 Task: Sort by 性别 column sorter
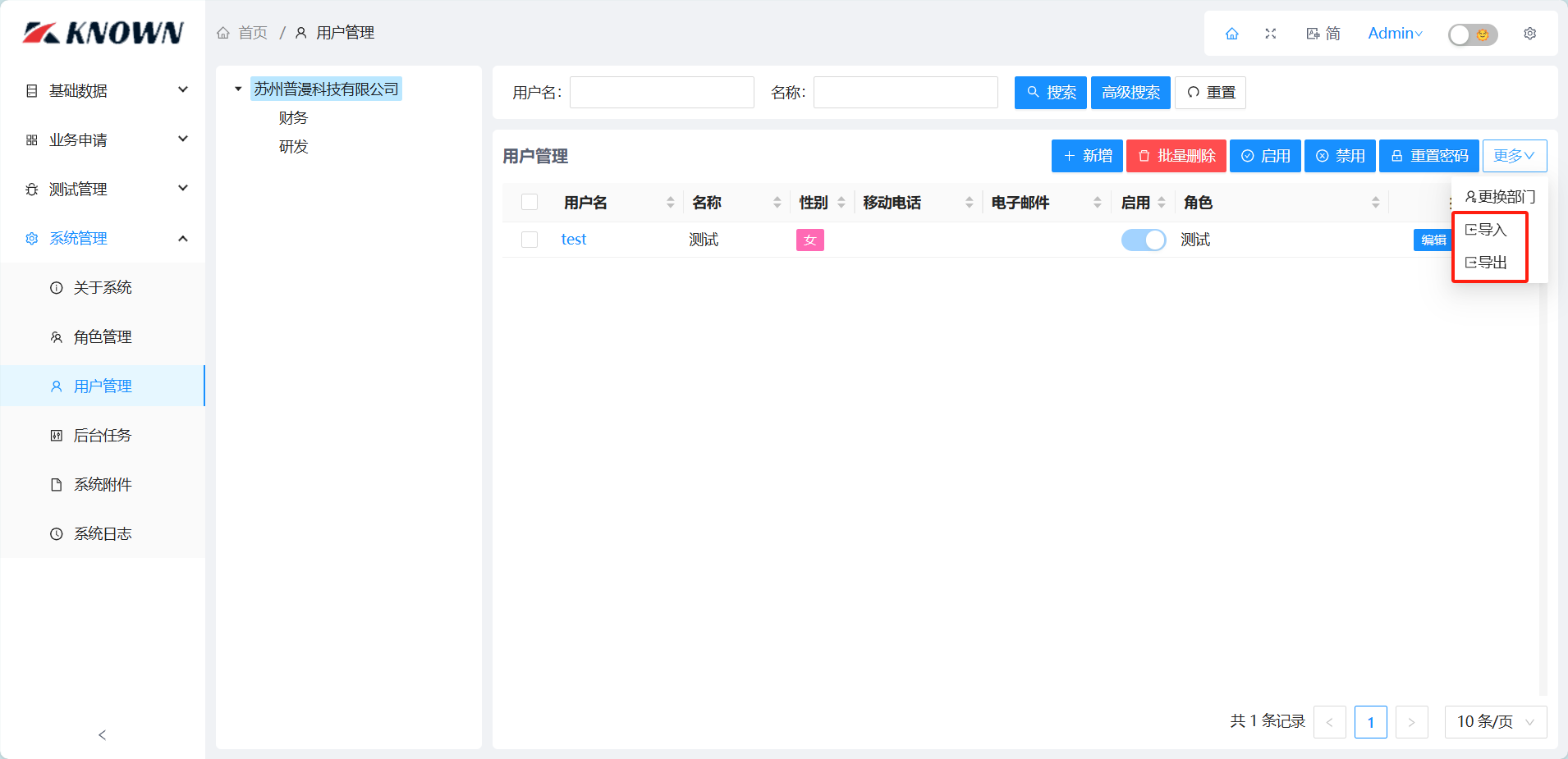click(x=841, y=203)
